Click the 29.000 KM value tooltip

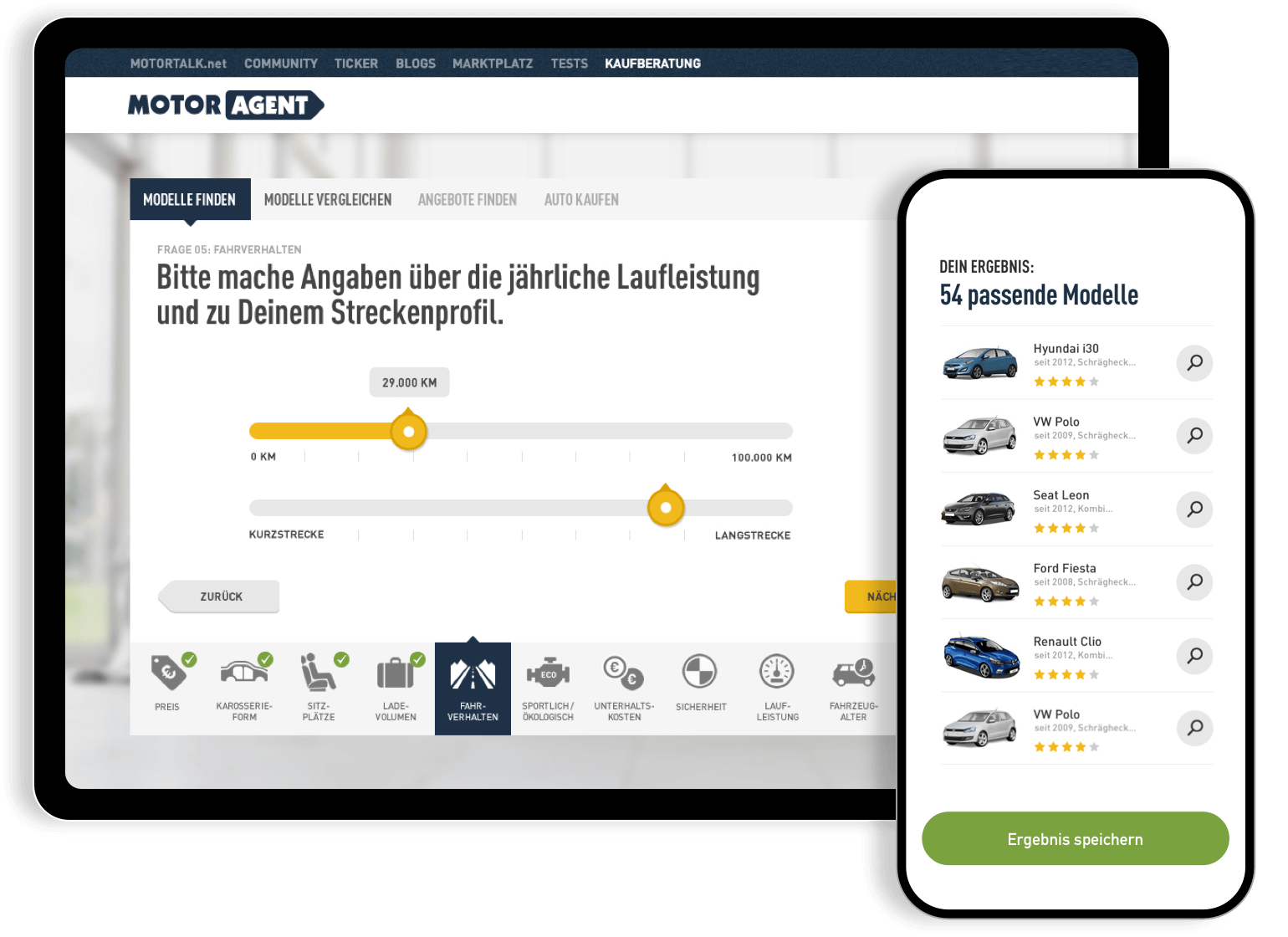coord(410,382)
